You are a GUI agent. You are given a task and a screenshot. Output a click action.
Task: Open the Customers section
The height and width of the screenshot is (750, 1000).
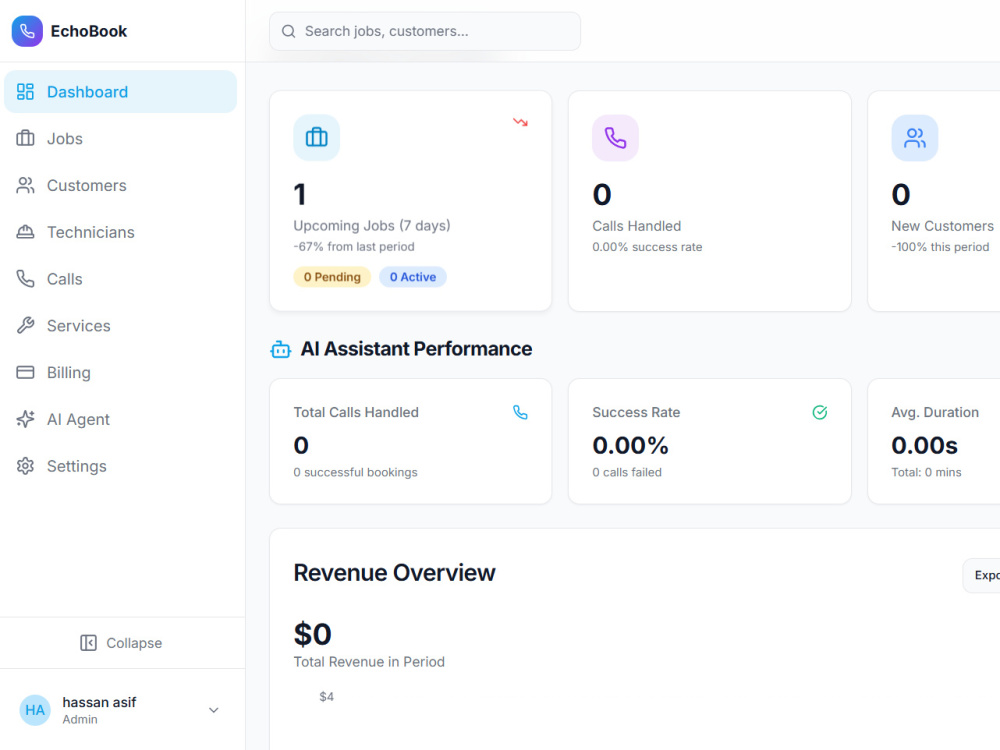coord(121,186)
